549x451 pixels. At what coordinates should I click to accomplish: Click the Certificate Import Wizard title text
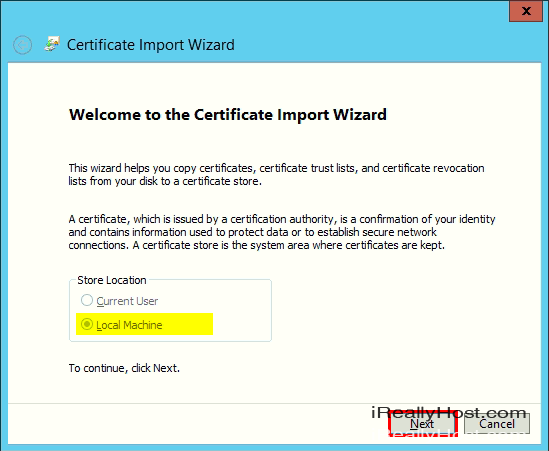pyautogui.click(x=151, y=45)
